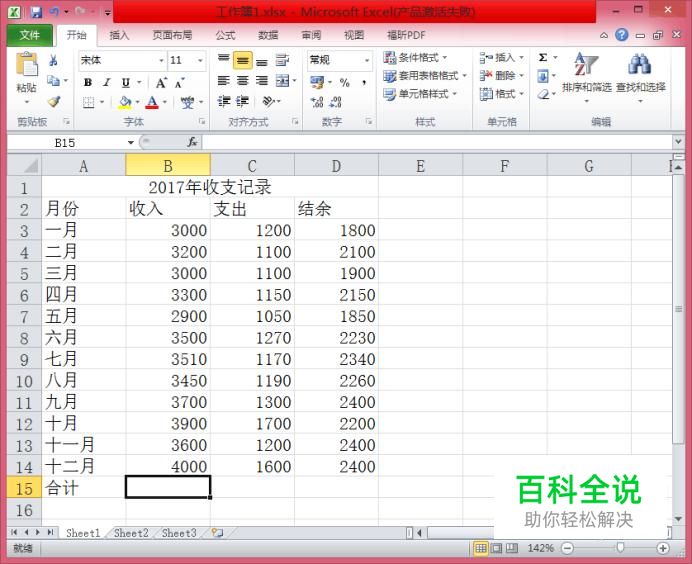The image size is (692, 564).
Task: Select the Format Painter brush
Action: click(x=54, y=102)
